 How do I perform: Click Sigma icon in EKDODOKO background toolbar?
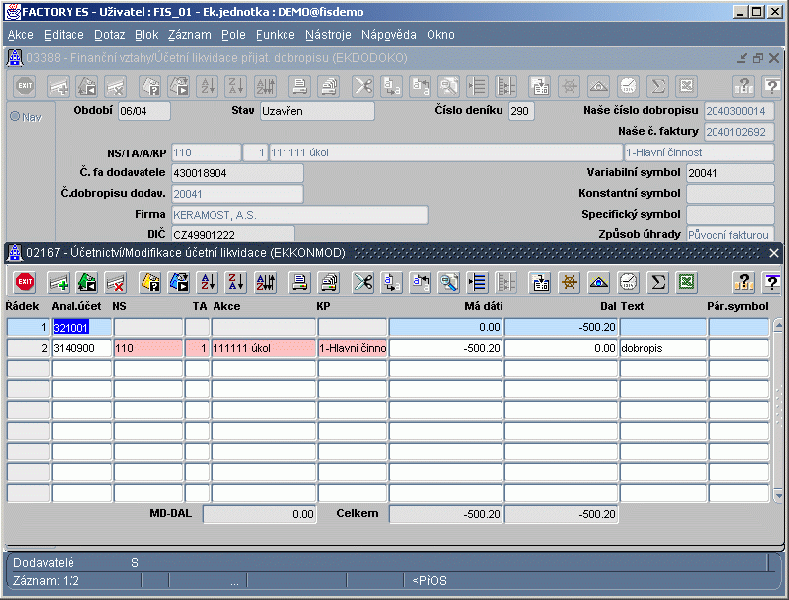point(658,86)
